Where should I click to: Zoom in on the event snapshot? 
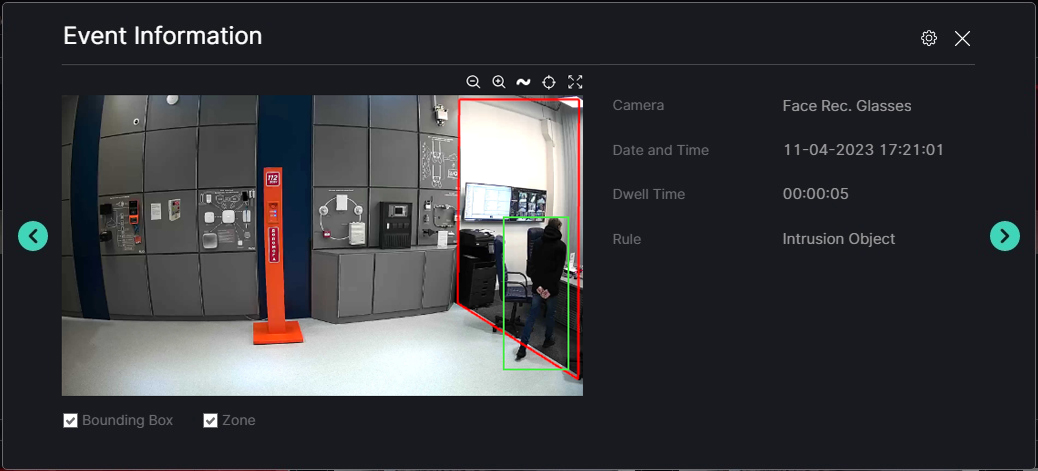point(498,81)
